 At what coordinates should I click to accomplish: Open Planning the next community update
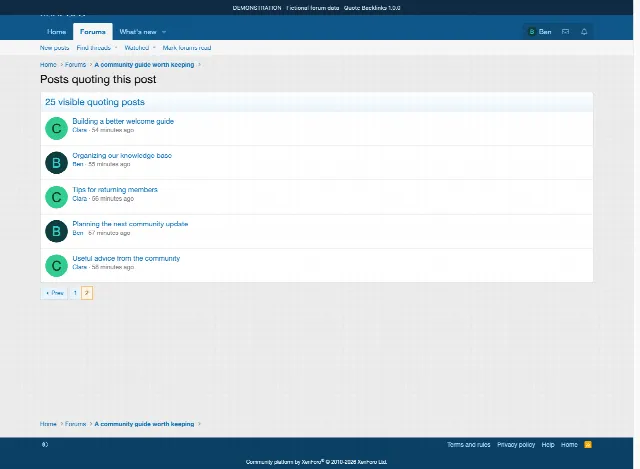click(130, 224)
